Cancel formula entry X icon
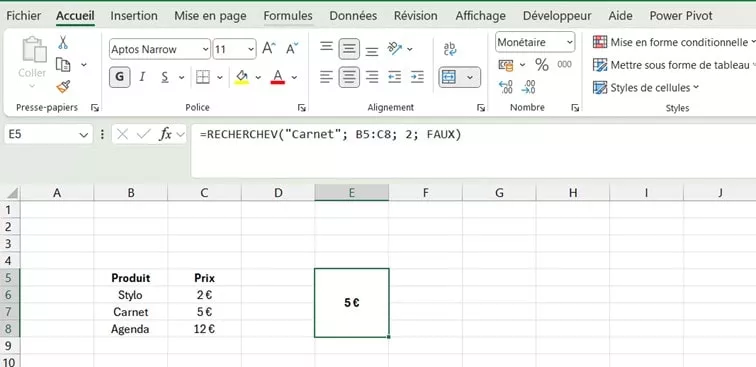 pyautogui.click(x=122, y=135)
